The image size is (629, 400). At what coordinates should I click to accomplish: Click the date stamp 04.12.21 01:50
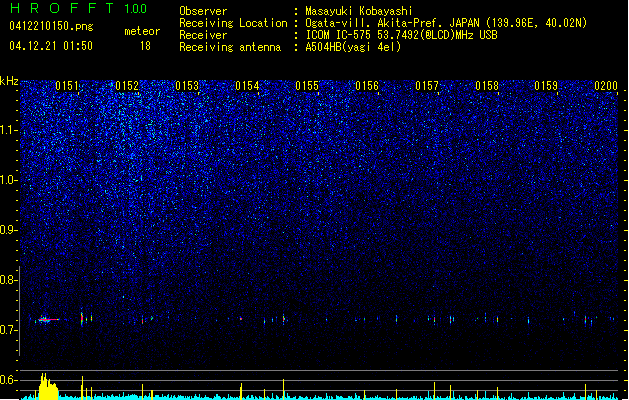pos(51,46)
